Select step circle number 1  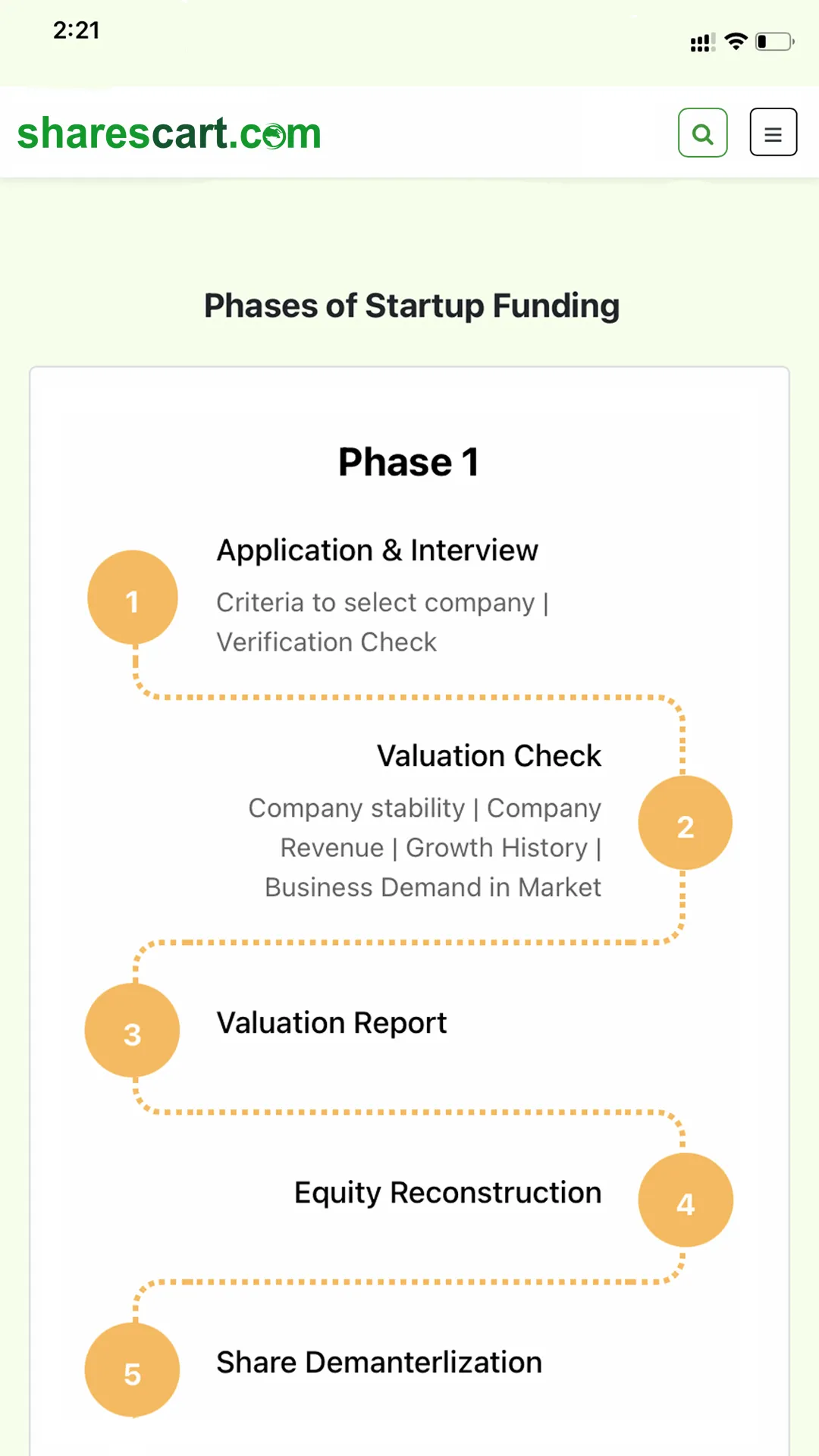[x=133, y=598]
